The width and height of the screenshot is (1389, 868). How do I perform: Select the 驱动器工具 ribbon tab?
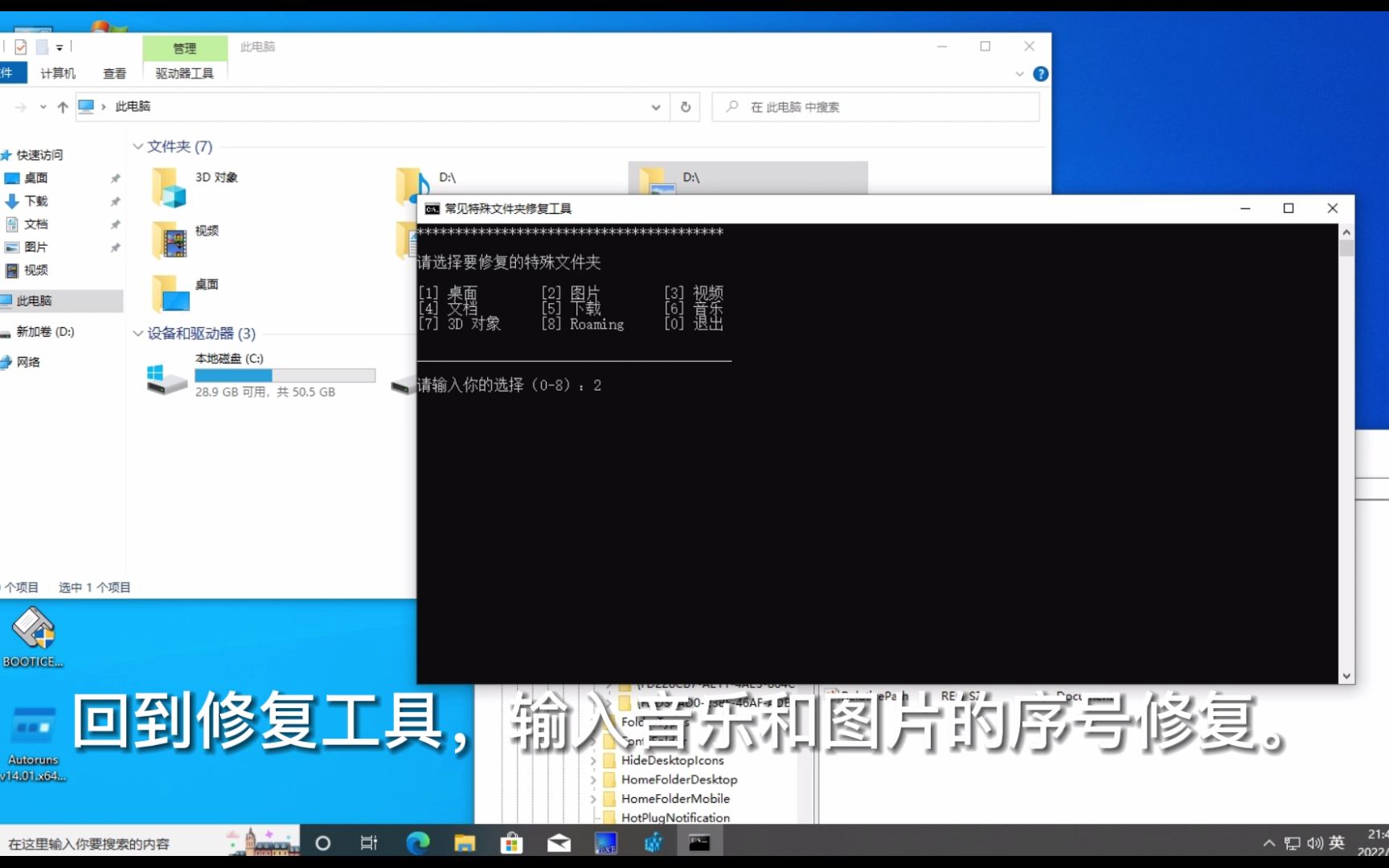[x=185, y=73]
